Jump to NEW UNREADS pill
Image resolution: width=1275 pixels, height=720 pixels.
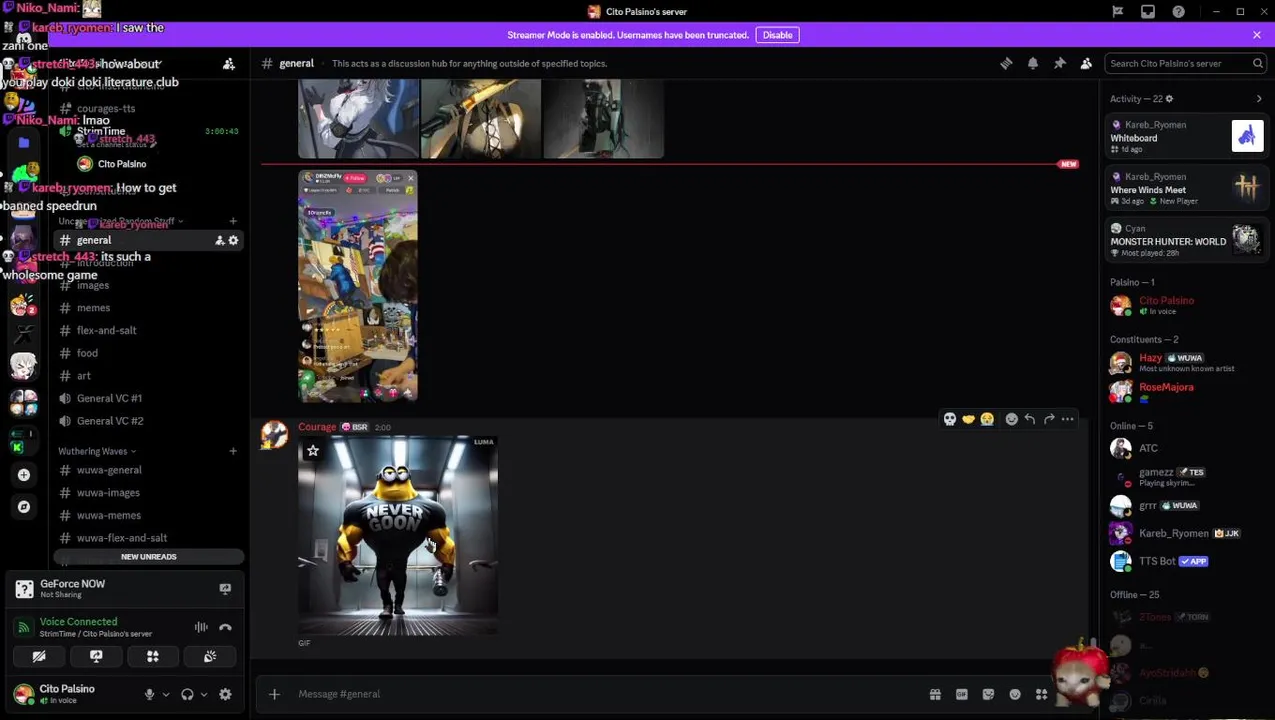149,557
